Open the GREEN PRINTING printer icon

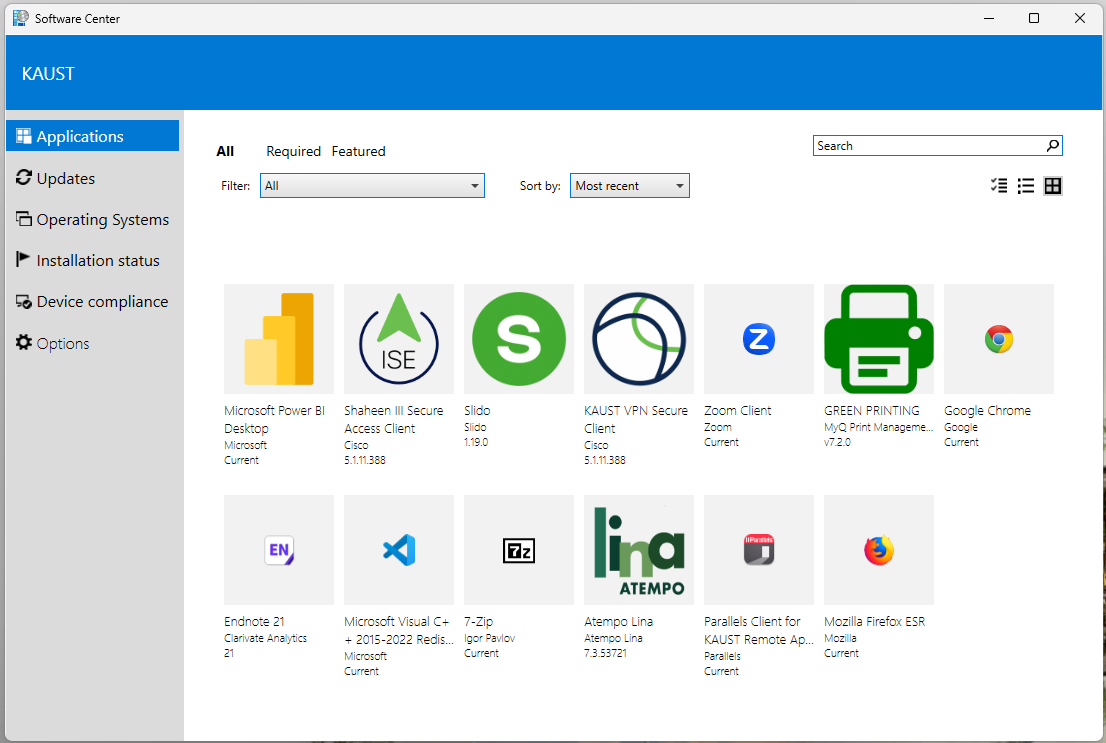[879, 339]
